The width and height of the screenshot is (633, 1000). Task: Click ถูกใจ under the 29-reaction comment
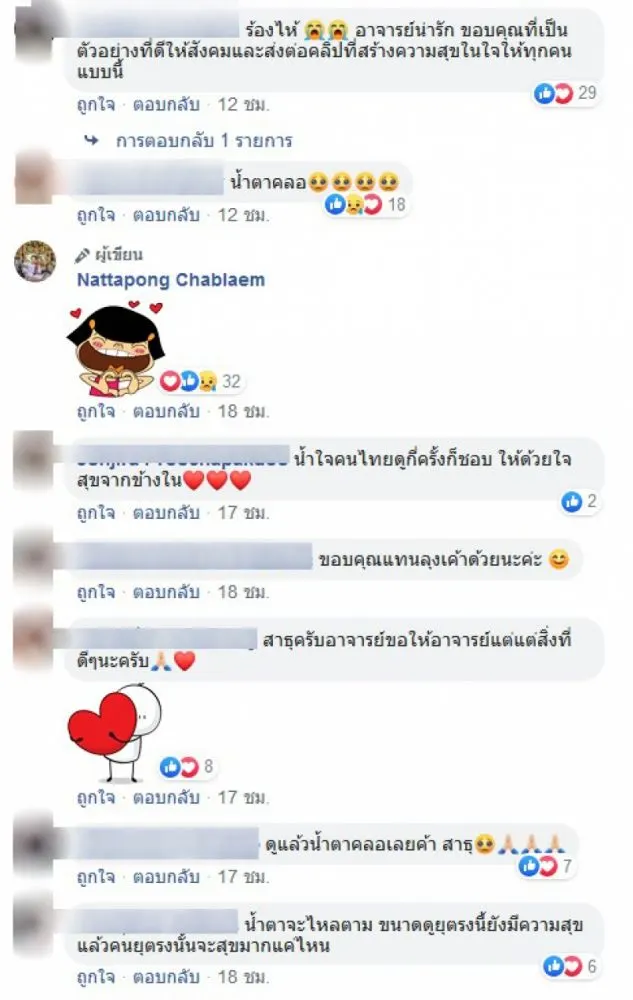tap(96, 105)
